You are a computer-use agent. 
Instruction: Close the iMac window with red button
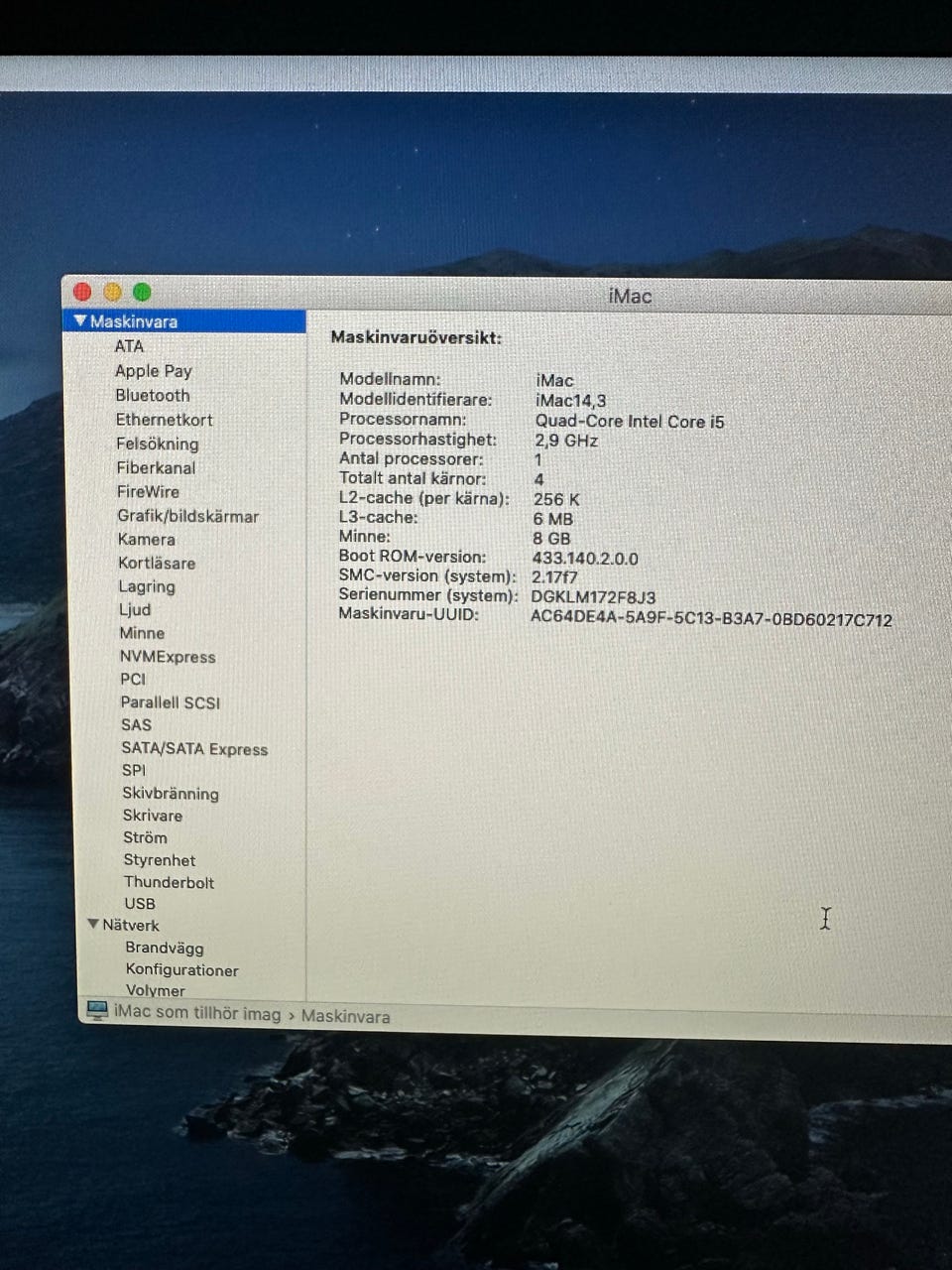(x=82, y=292)
